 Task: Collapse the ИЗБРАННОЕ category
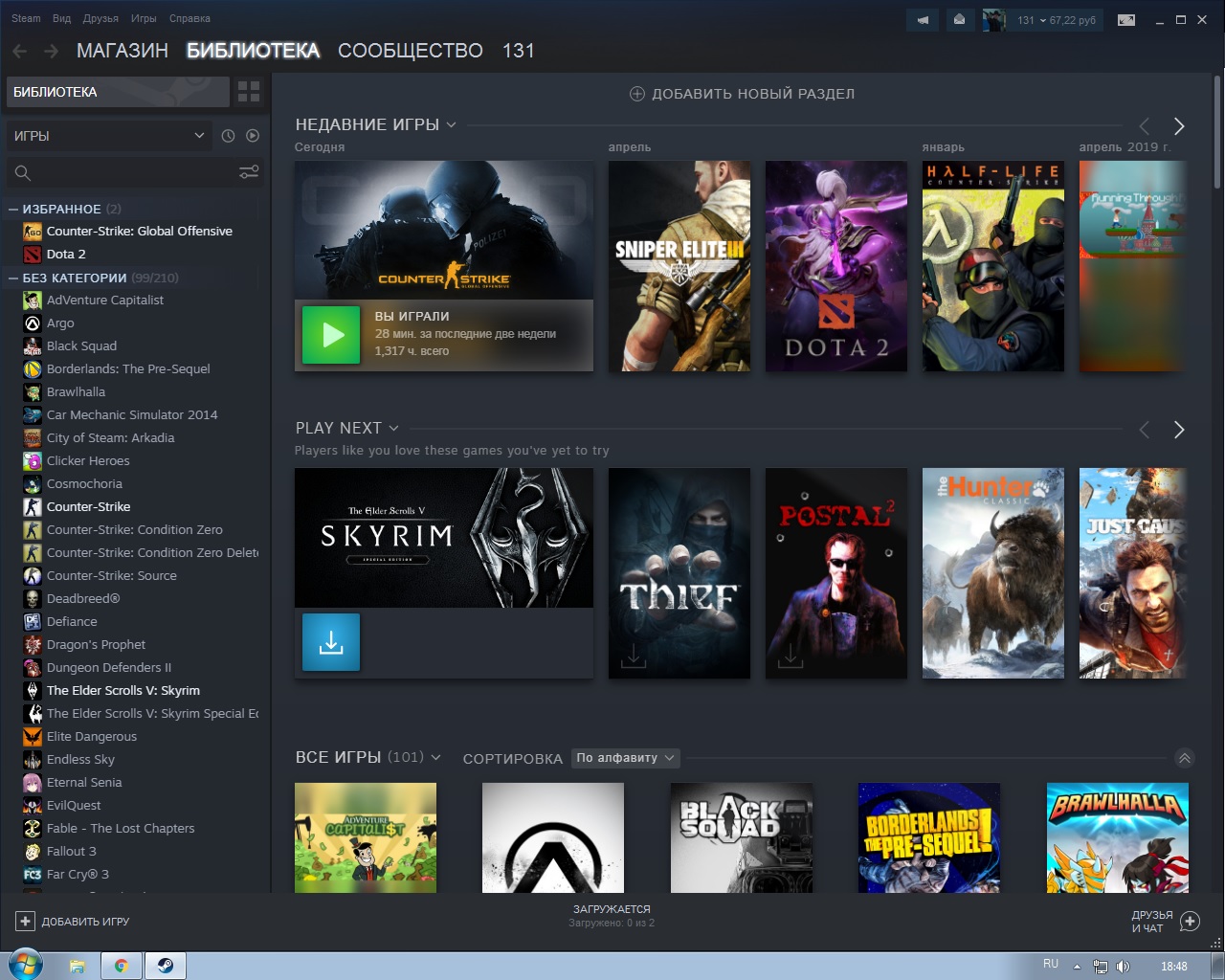13,209
